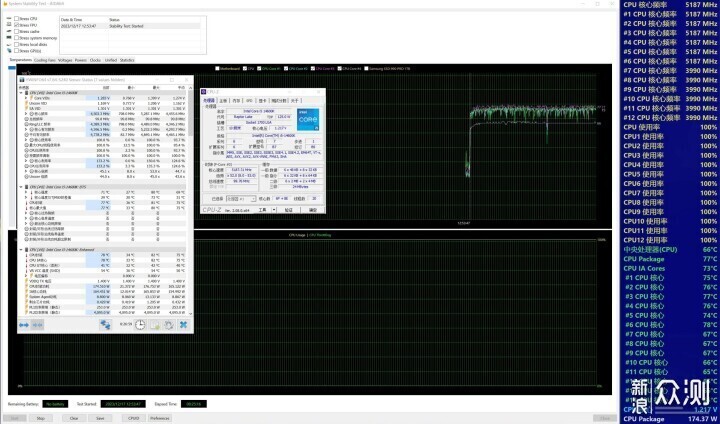Click the HWiNFO network connection icon

tap(105, 323)
